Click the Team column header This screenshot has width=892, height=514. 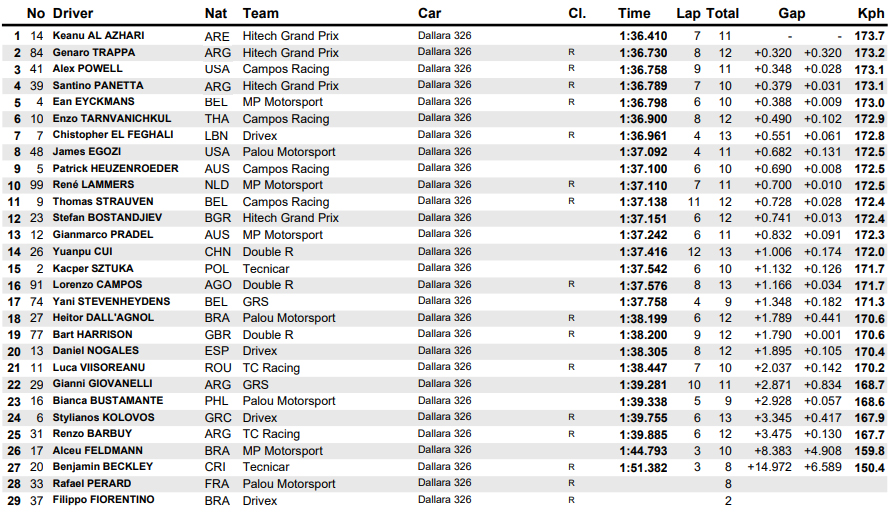click(260, 14)
